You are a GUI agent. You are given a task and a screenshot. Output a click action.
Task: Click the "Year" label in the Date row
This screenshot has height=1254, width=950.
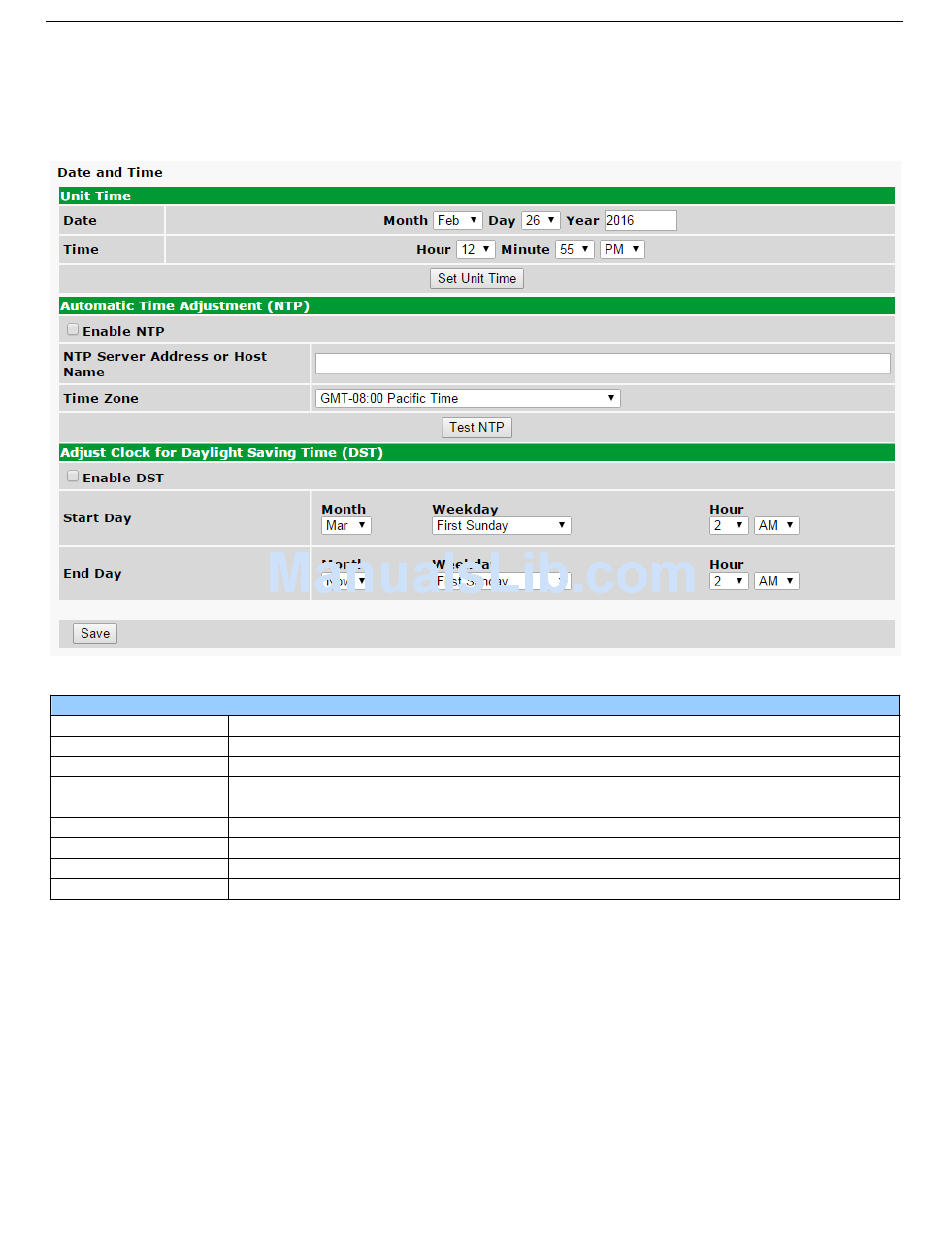point(583,221)
